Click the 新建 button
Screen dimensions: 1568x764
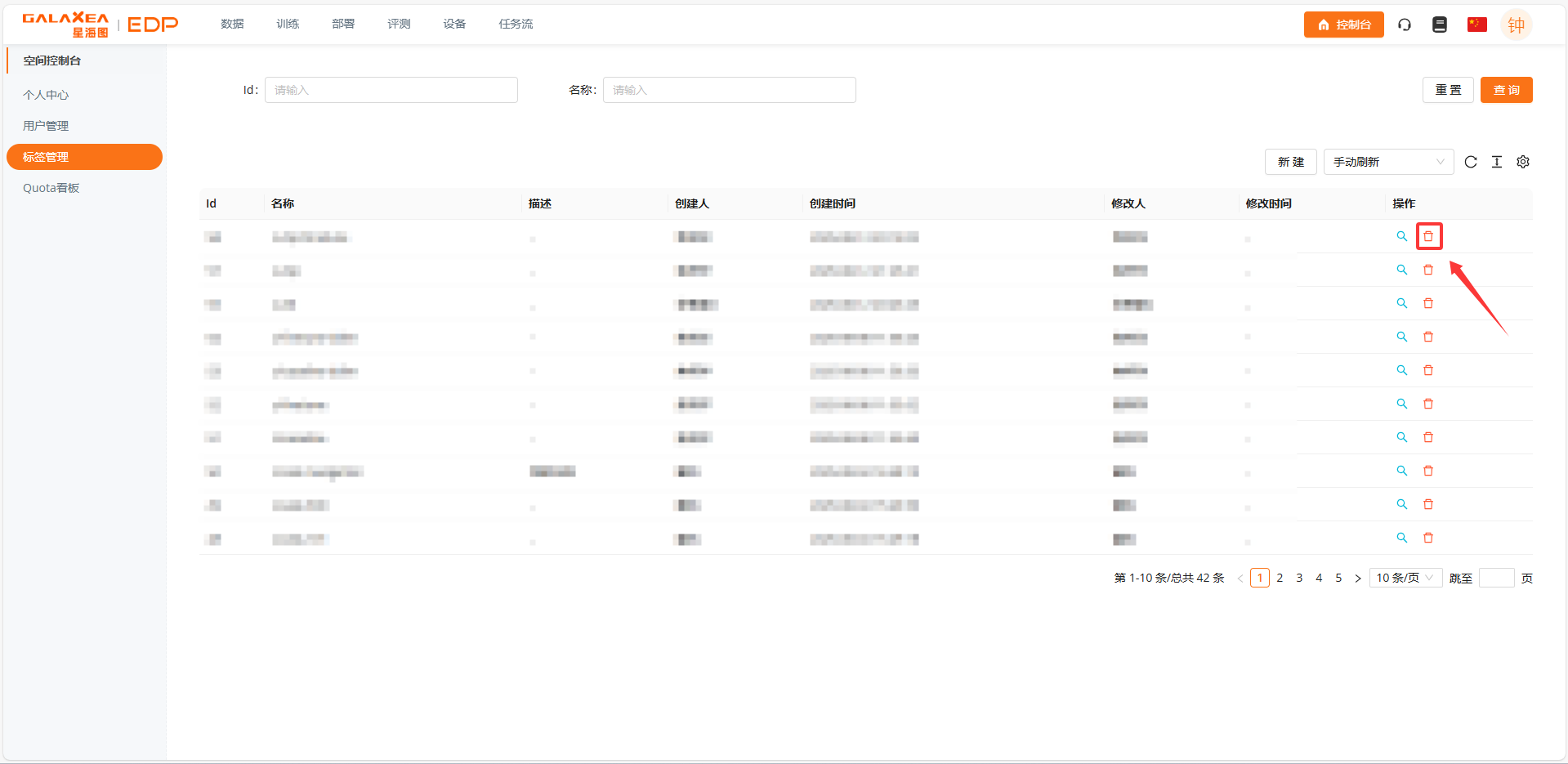[x=1291, y=162]
